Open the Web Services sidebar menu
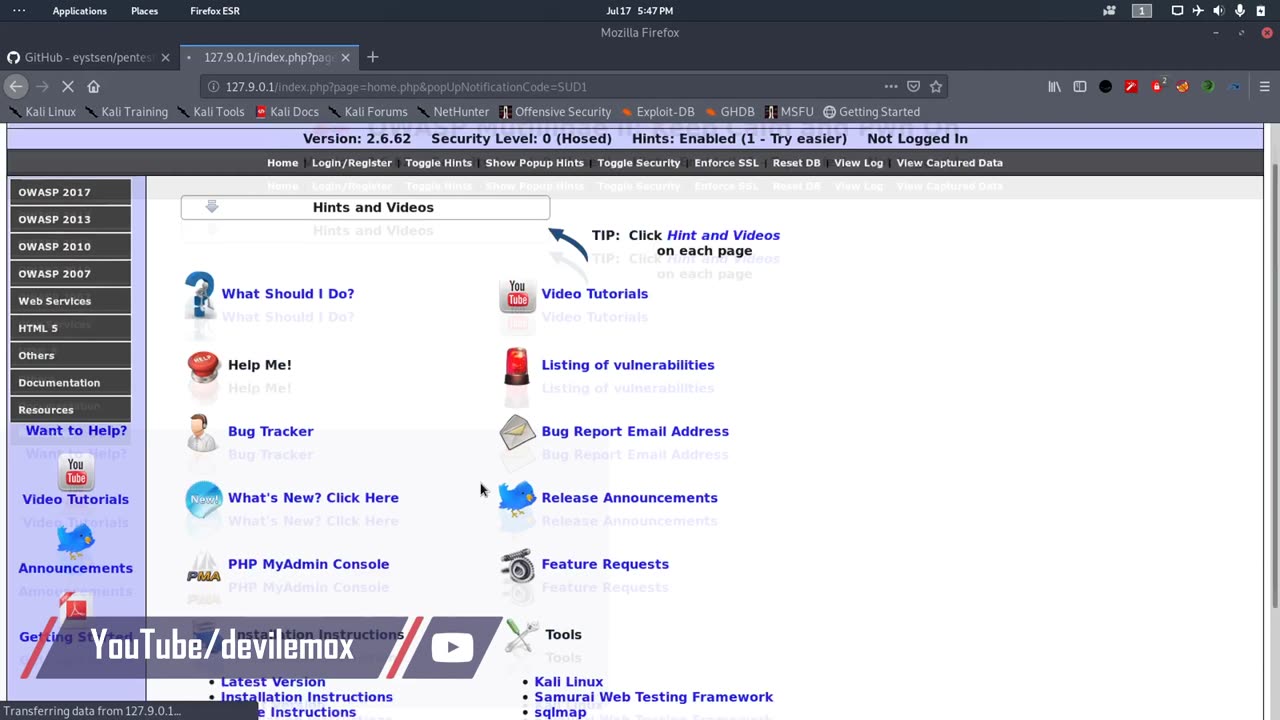Viewport: 1280px width, 720px height. [70, 301]
